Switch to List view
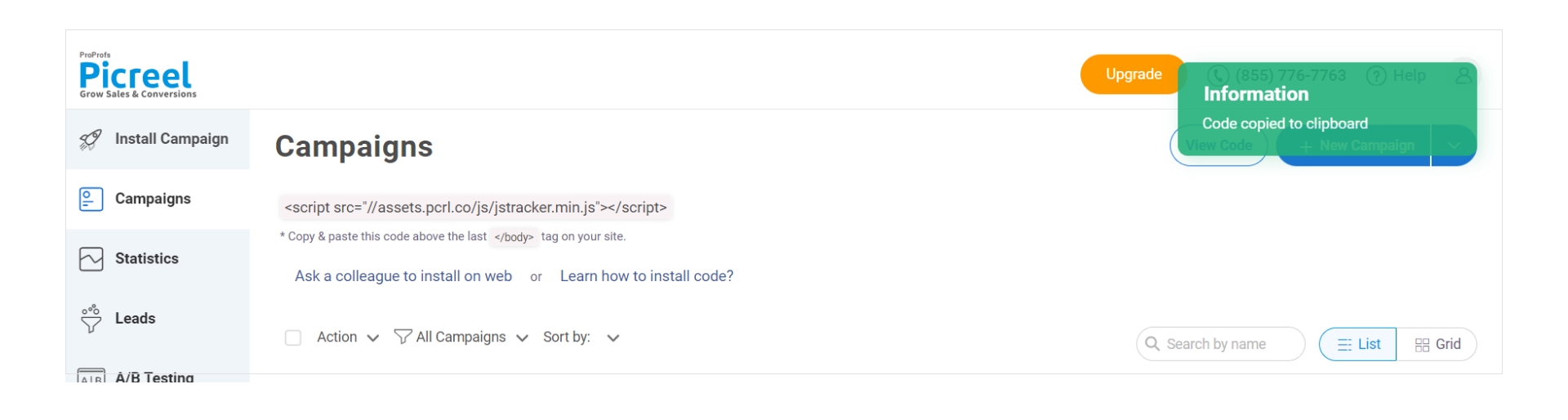Viewport: 1568px width, 420px height. click(x=1358, y=344)
